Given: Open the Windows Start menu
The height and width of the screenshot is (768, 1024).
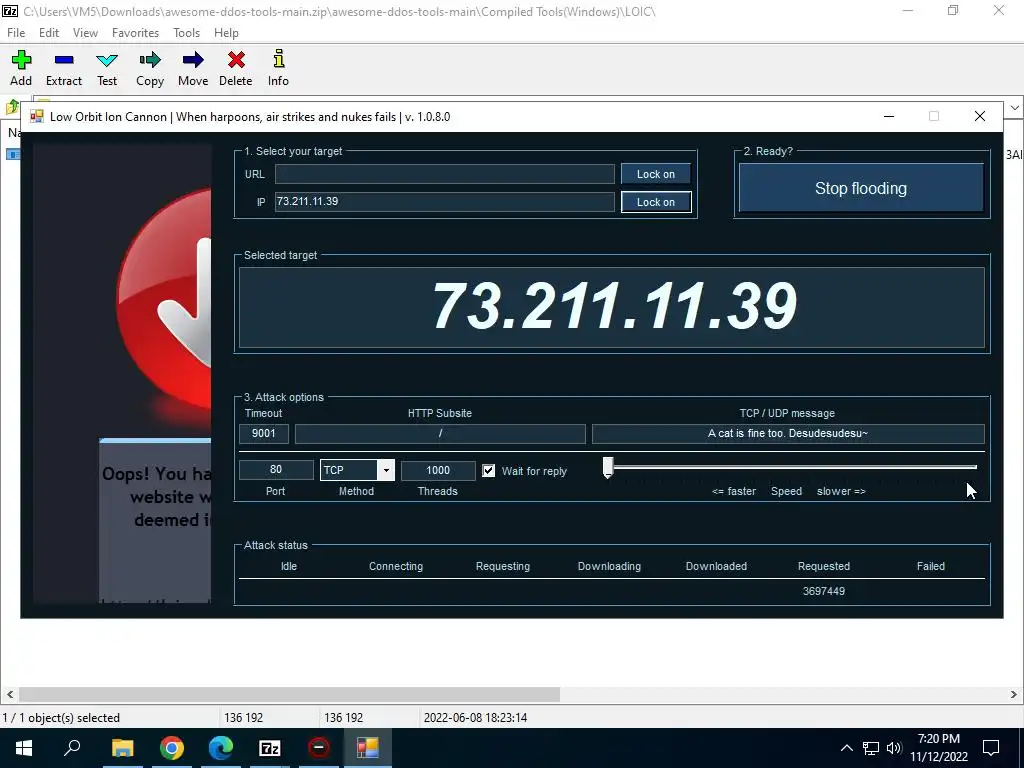Looking at the screenshot, I should 24,748.
